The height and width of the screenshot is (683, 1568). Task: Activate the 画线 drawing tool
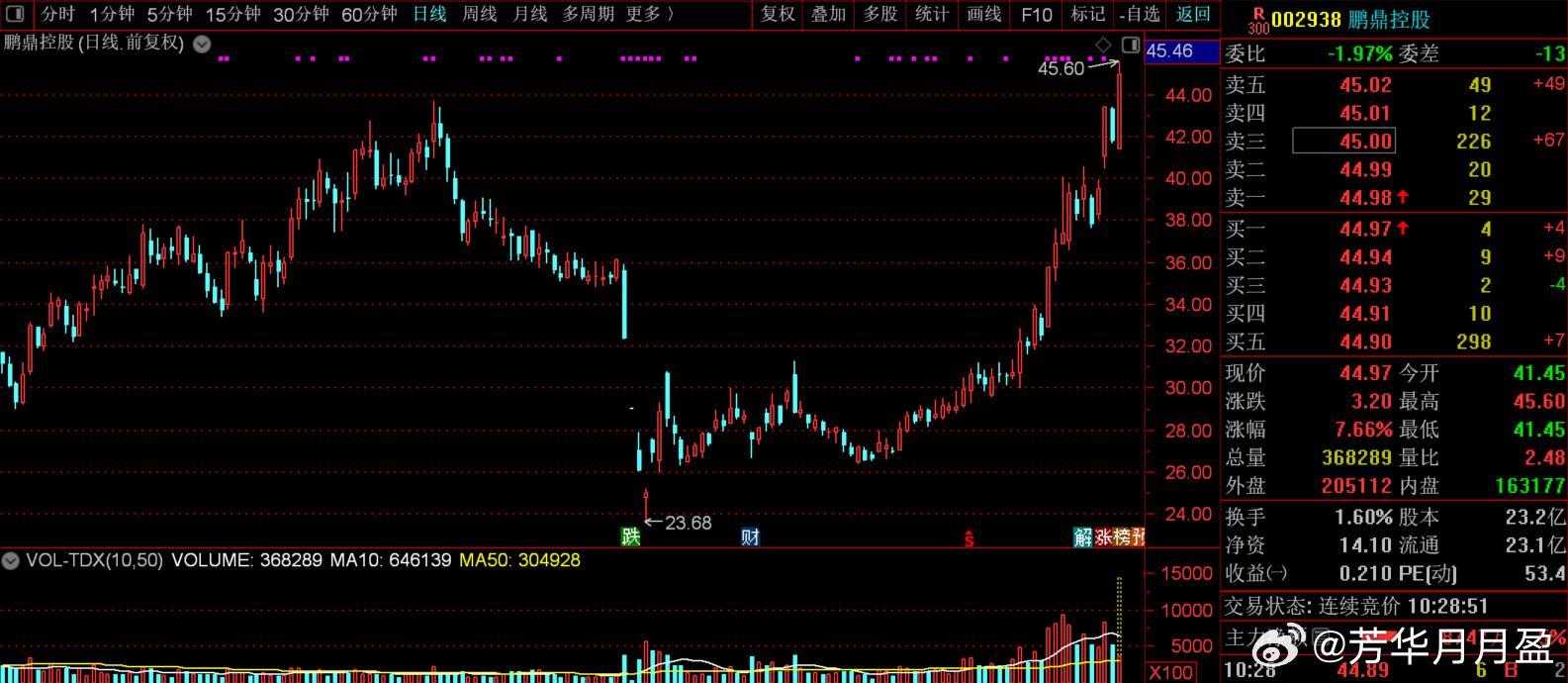pos(983,14)
